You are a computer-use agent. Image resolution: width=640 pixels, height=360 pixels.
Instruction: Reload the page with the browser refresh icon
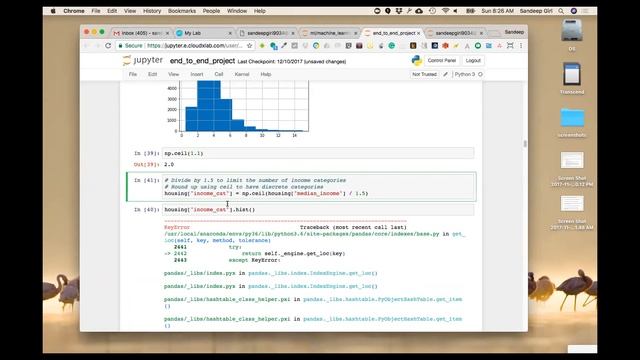(108, 46)
